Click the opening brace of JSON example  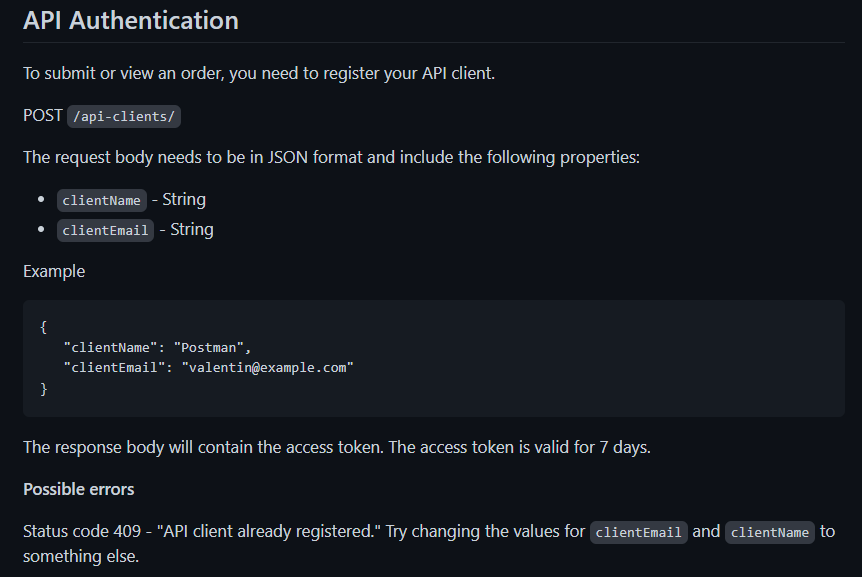point(43,327)
